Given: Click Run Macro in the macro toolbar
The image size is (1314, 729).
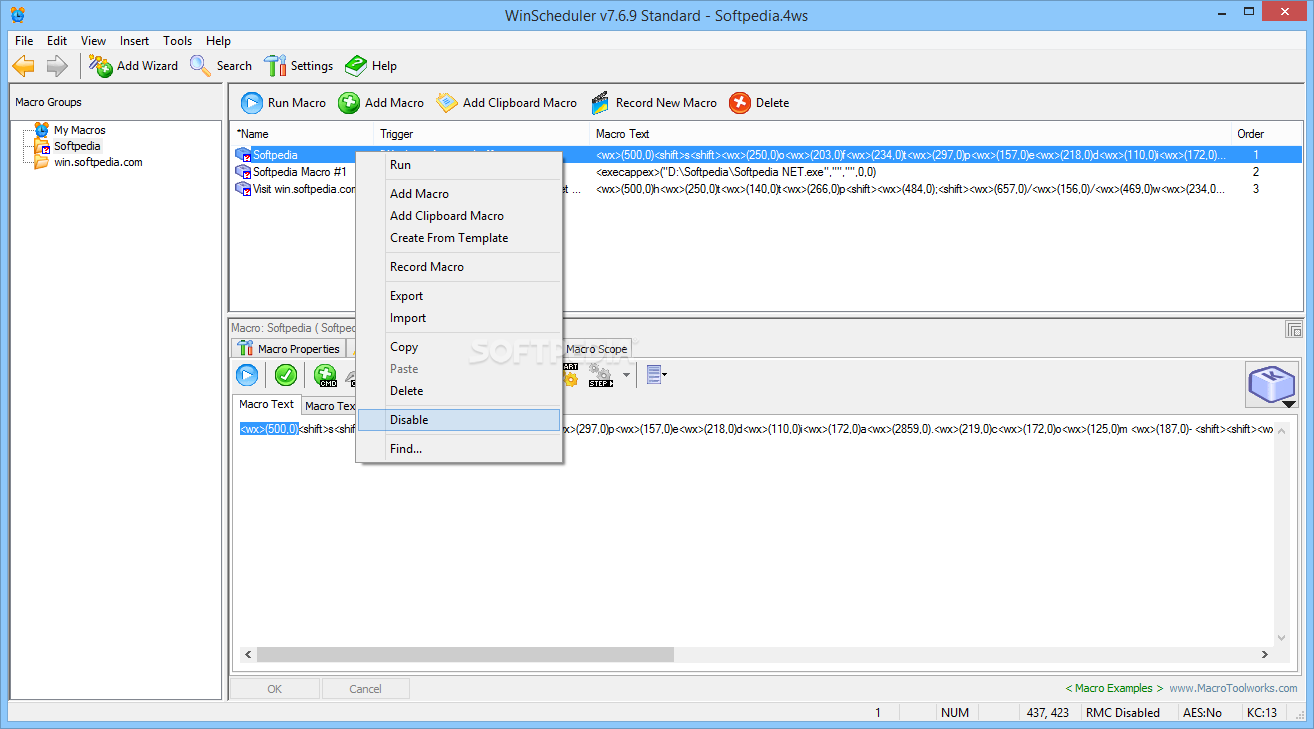Looking at the screenshot, I should [284, 103].
